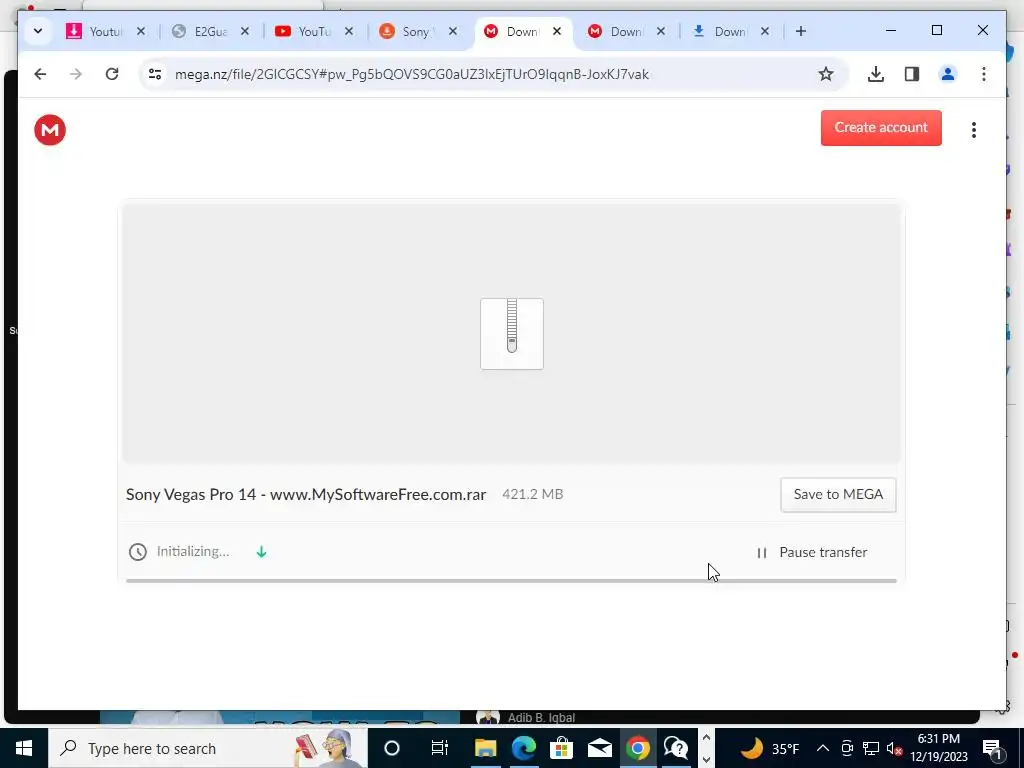
Task: Open Chrome profile icon
Action: point(948,74)
